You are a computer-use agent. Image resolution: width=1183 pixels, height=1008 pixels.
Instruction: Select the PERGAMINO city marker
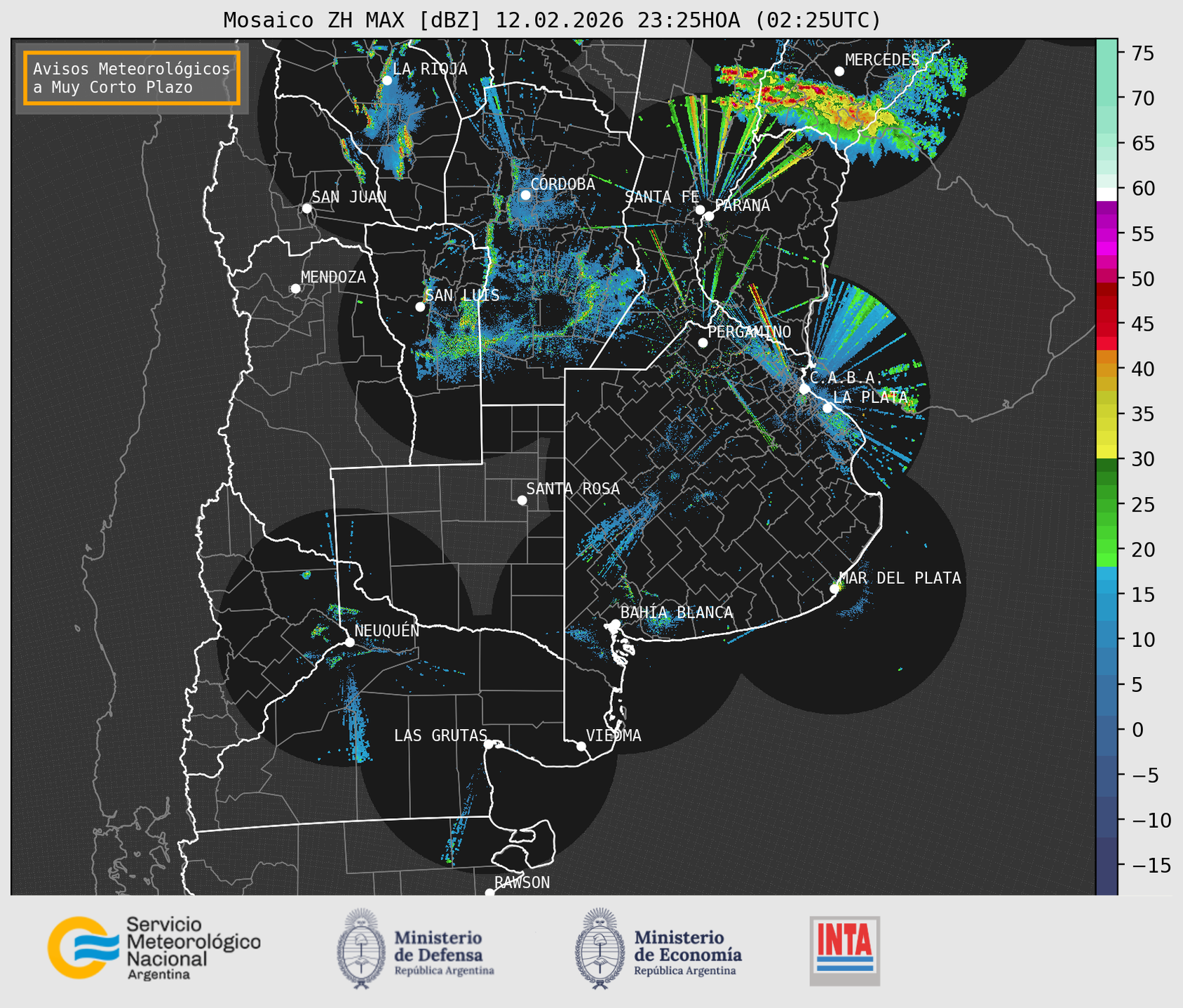point(703,343)
